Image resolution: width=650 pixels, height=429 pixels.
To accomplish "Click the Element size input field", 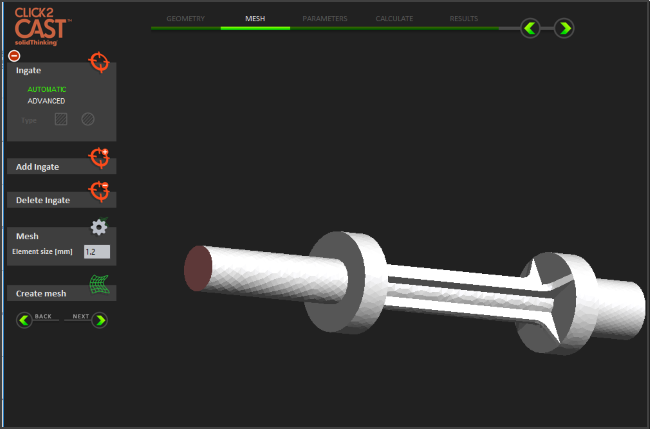I will point(97,252).
